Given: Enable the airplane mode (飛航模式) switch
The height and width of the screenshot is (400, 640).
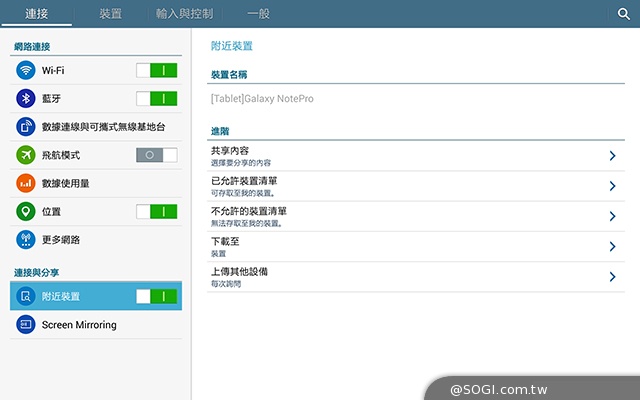Looking at the screenshot, I should pyautogui.click(x=157, y=155).
